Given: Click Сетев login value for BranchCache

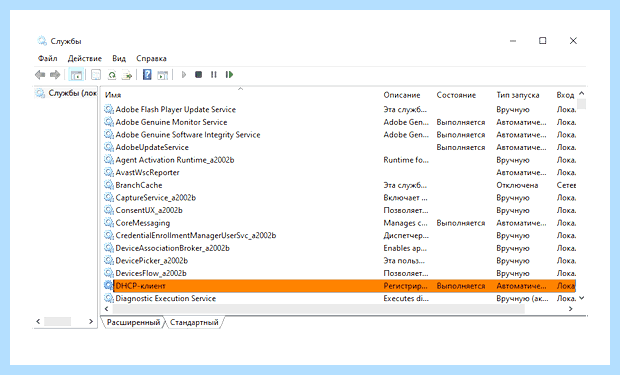Looking at the screenshot, I should (566, 185).
